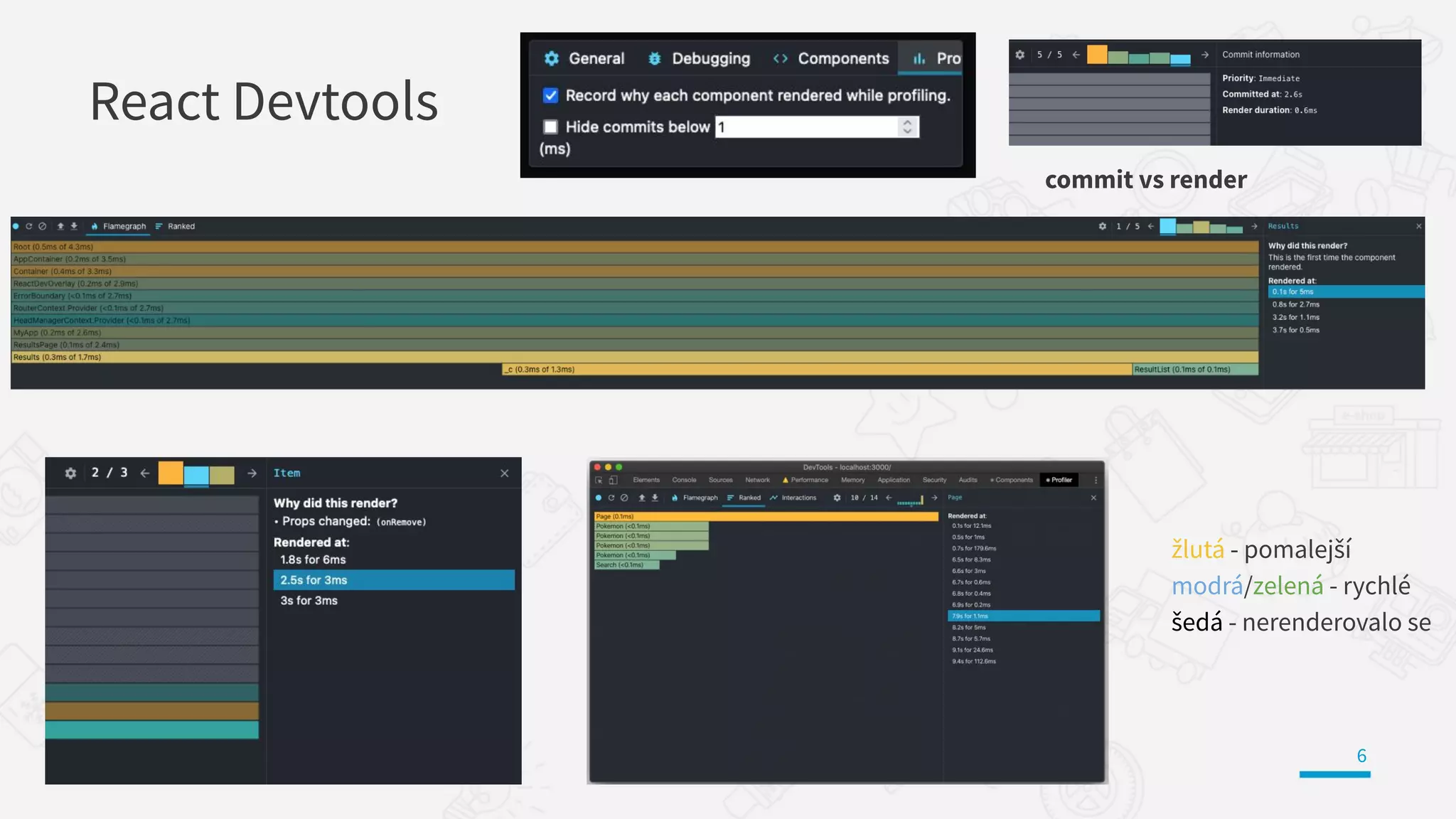Screen dimensions: 1456x819
Task: Select the orange commit bar in 2 / 3 panel
Action: pos(171,473)
